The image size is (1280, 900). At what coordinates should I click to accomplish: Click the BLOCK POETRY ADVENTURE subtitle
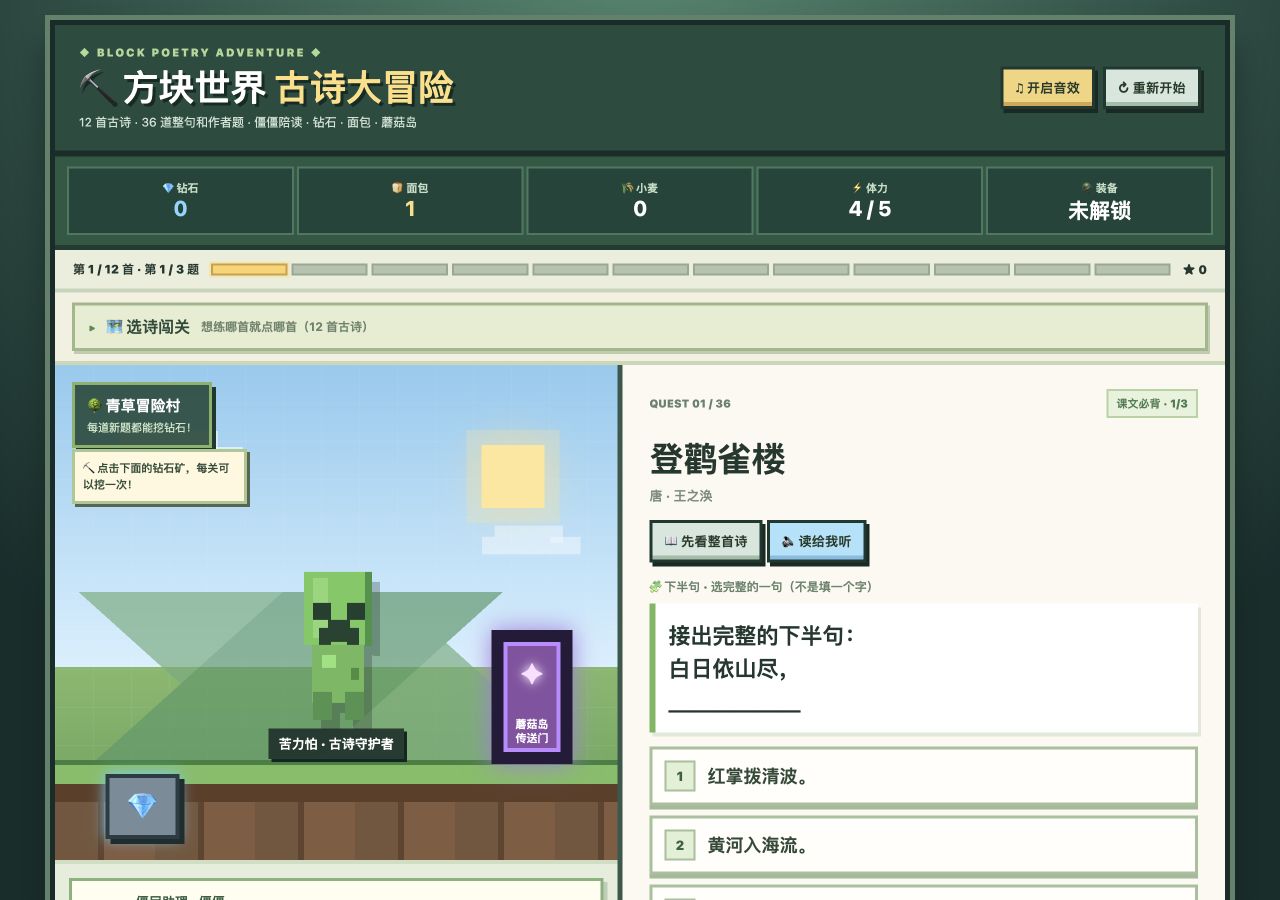(x=201, y=52)
